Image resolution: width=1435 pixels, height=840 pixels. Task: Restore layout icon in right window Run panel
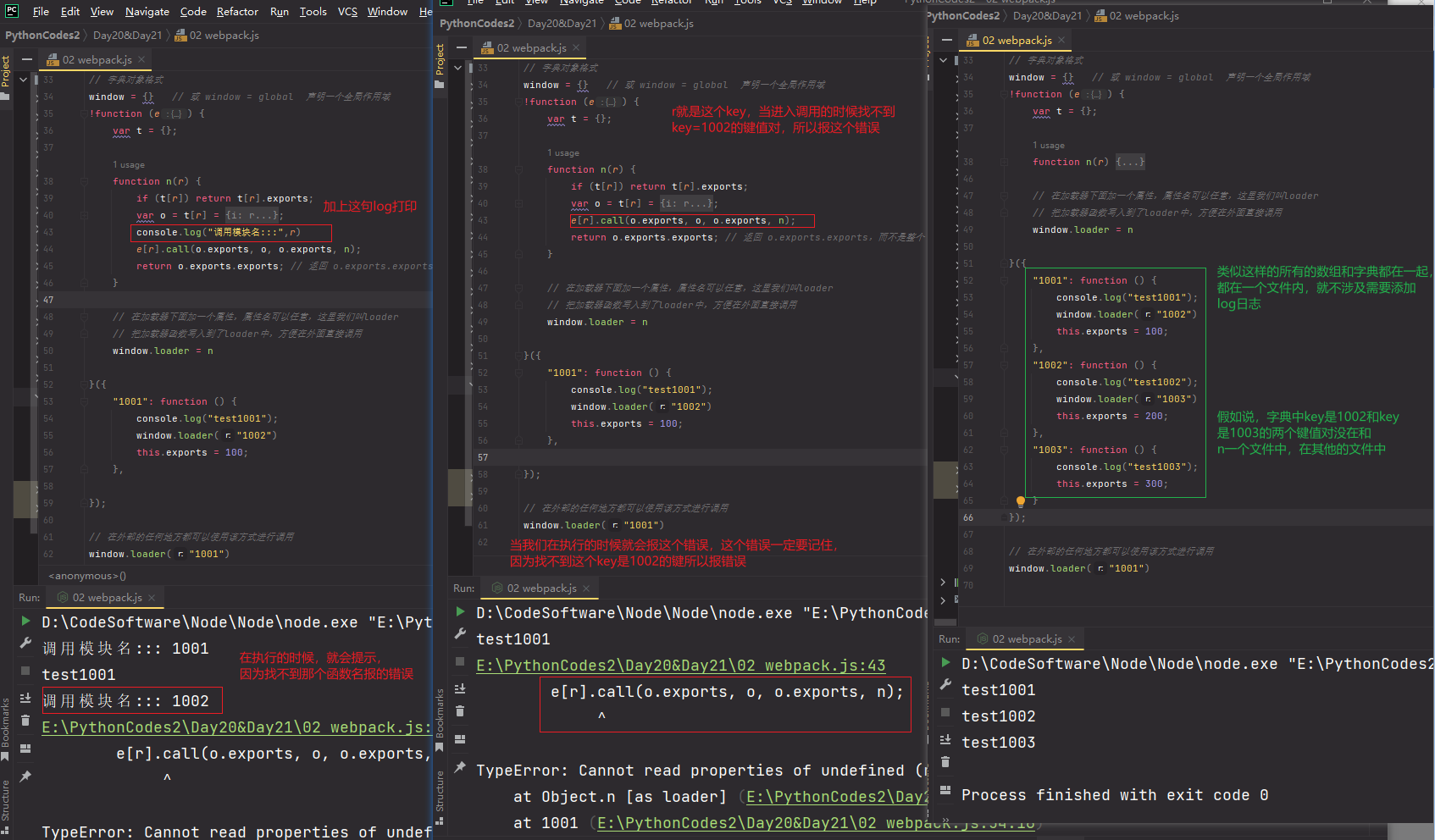click(945, 790)
